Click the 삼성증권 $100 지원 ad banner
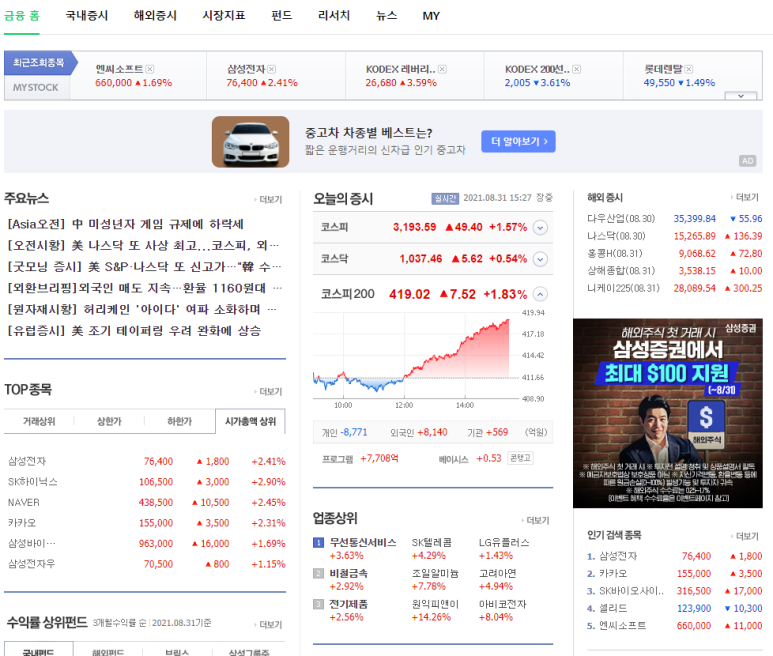Viewport: 773px width, 656px height. click(668, 413)
